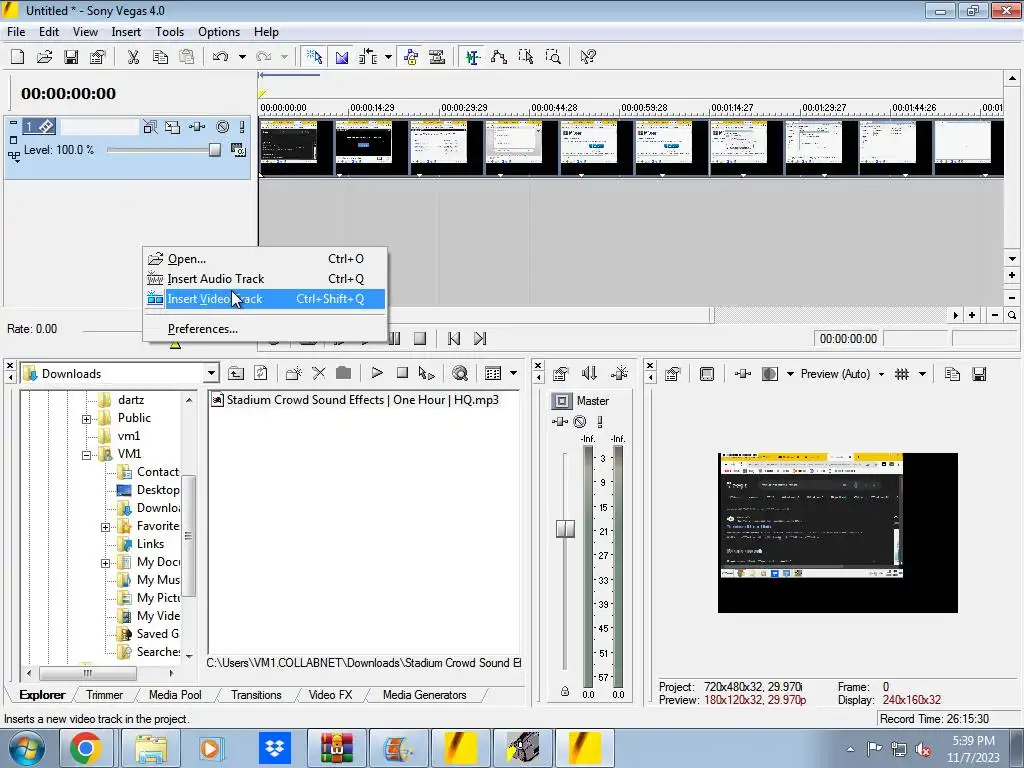The width and height of the screenshot is (1024, 768).
Task: Open the undo history dropdown arrow
Action: (242, 57)
